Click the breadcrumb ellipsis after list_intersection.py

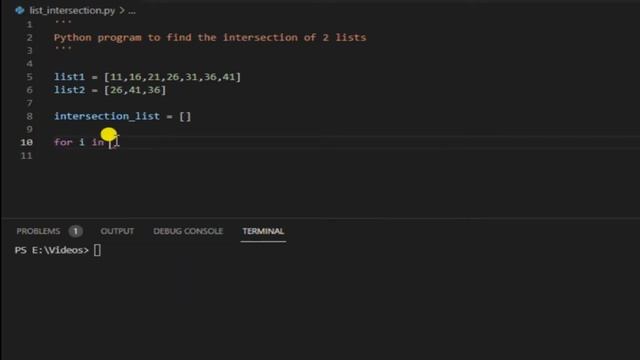pyautogui.click(x=132, y=11)
